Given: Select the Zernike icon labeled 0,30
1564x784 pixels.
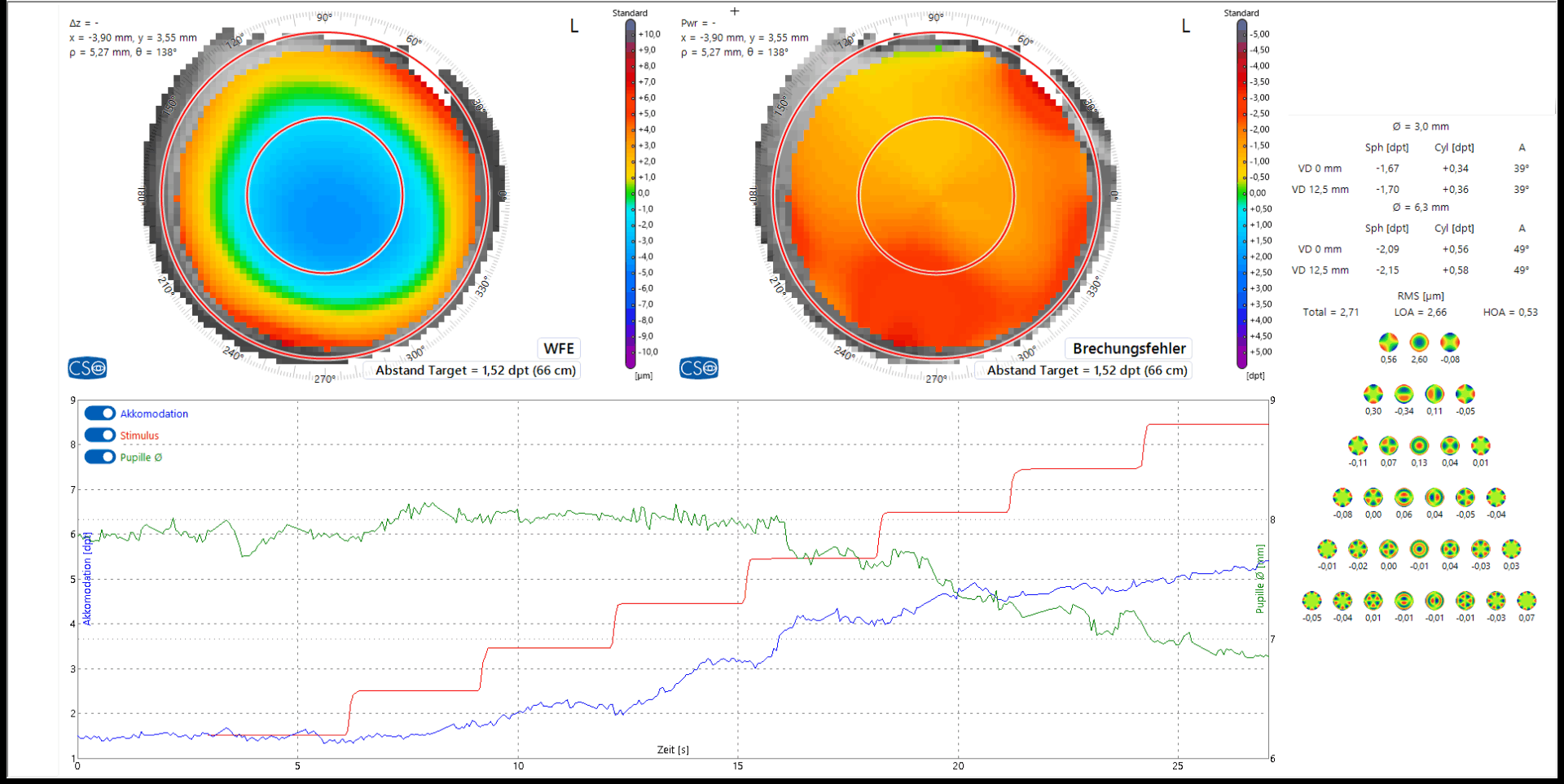Looking at the screenshot, I should 1373,394.
